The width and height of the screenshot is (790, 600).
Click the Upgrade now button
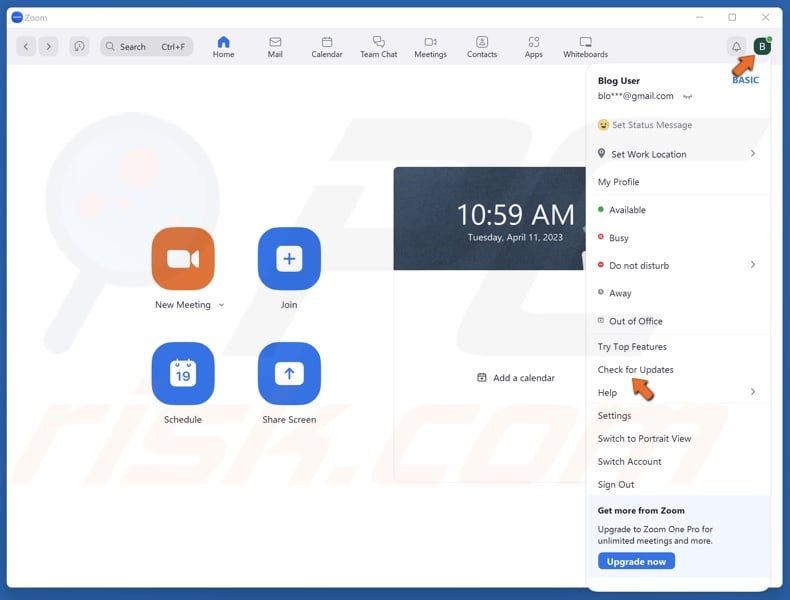point(636,562)
